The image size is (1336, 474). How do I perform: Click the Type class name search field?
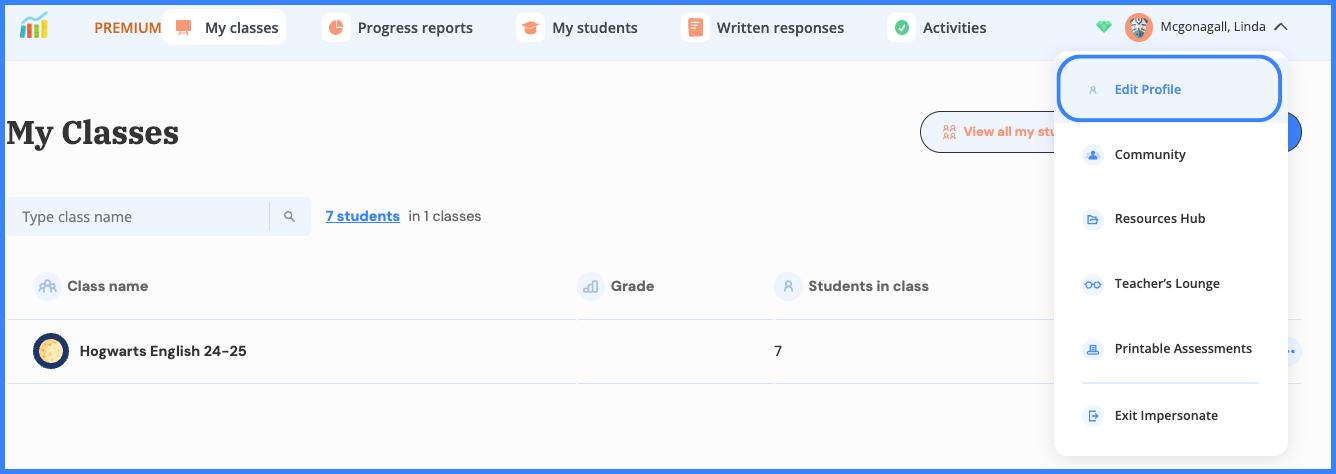pyautogui.click(x=140, y=217)
